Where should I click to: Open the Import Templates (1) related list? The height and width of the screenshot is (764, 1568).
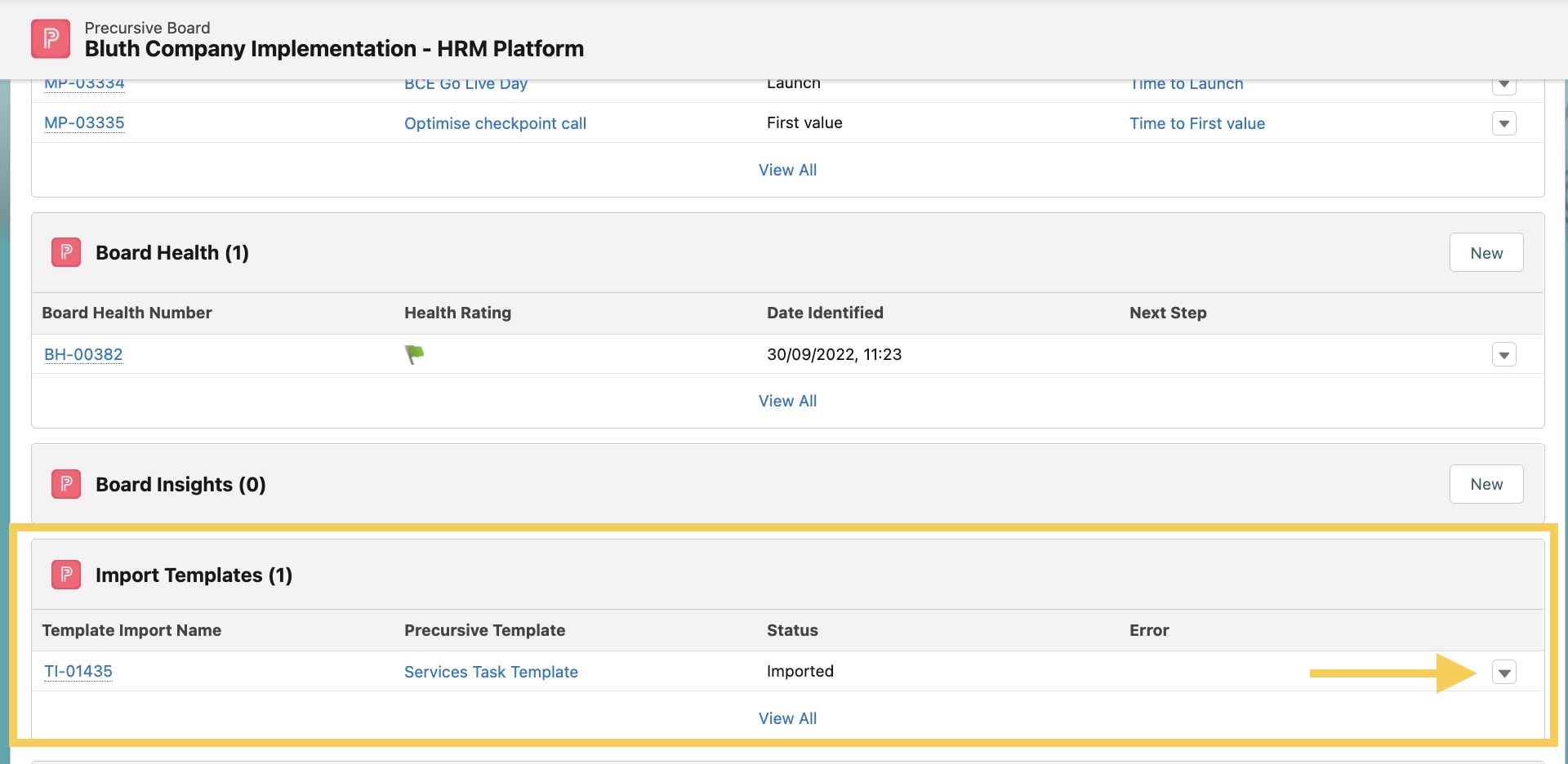coord(194,575)
